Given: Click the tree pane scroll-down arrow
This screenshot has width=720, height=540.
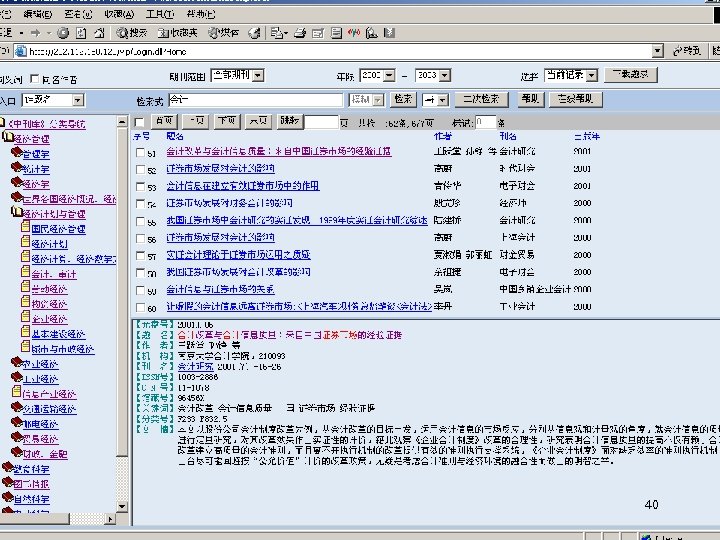Looking at the screenshot, I should point(122,506).
